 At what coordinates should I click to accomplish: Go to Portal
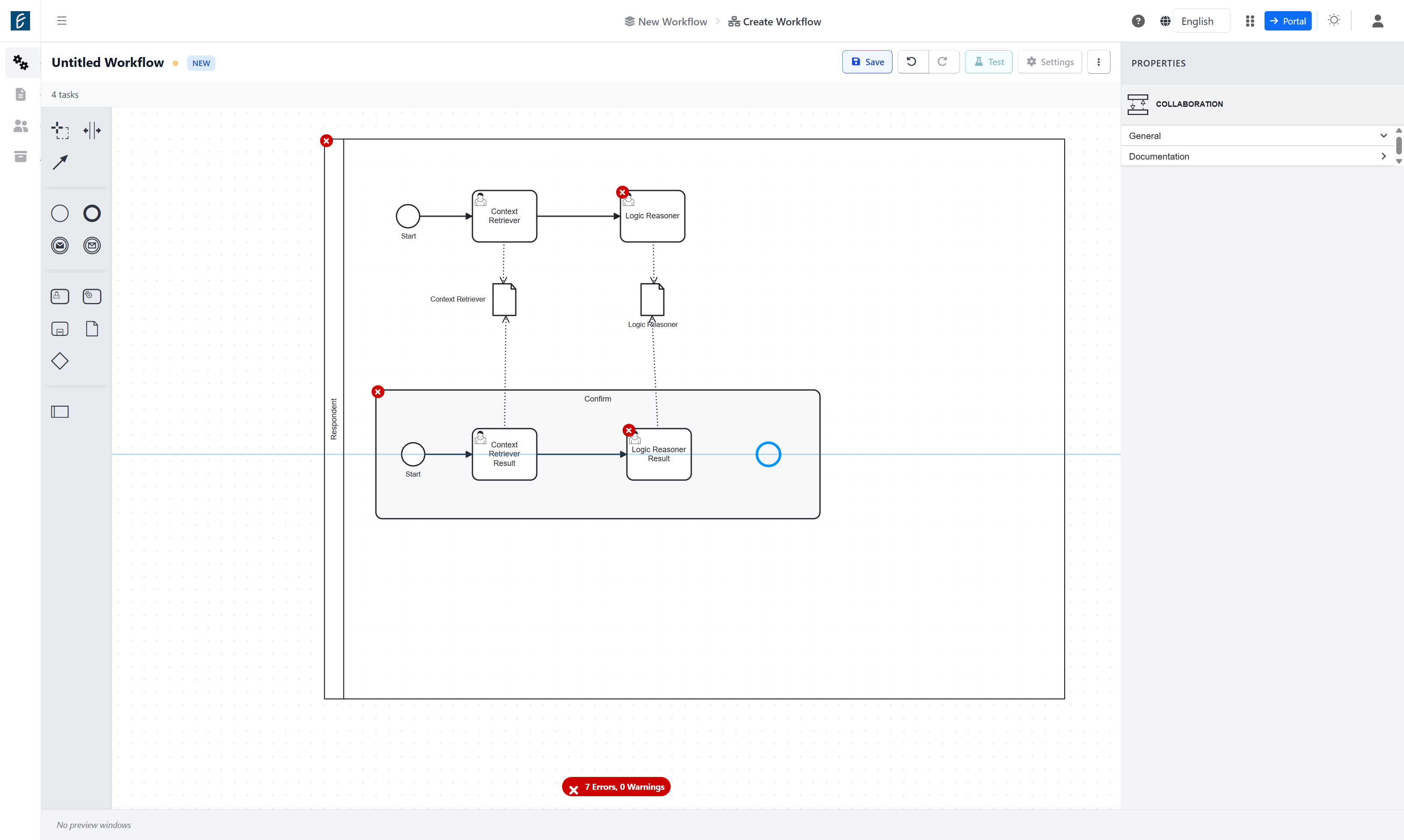(1287, 21)
